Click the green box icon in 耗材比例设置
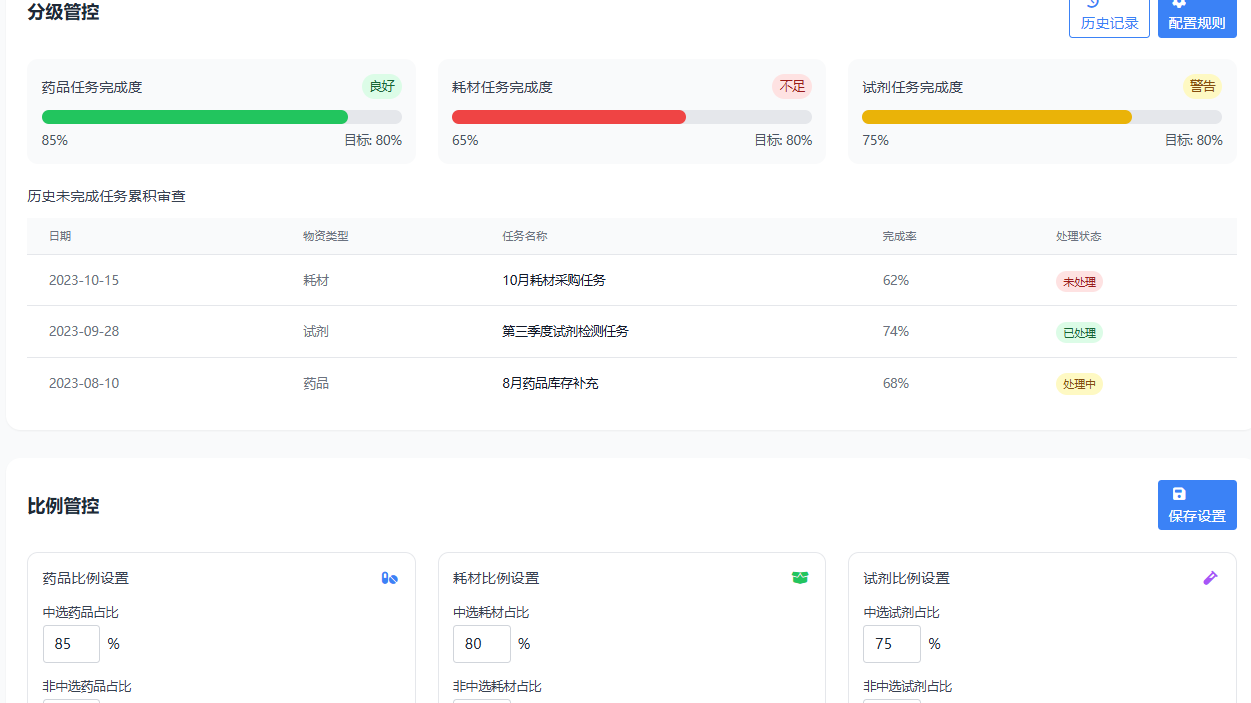The image size is (1251, 703). (x=800, y=578)
